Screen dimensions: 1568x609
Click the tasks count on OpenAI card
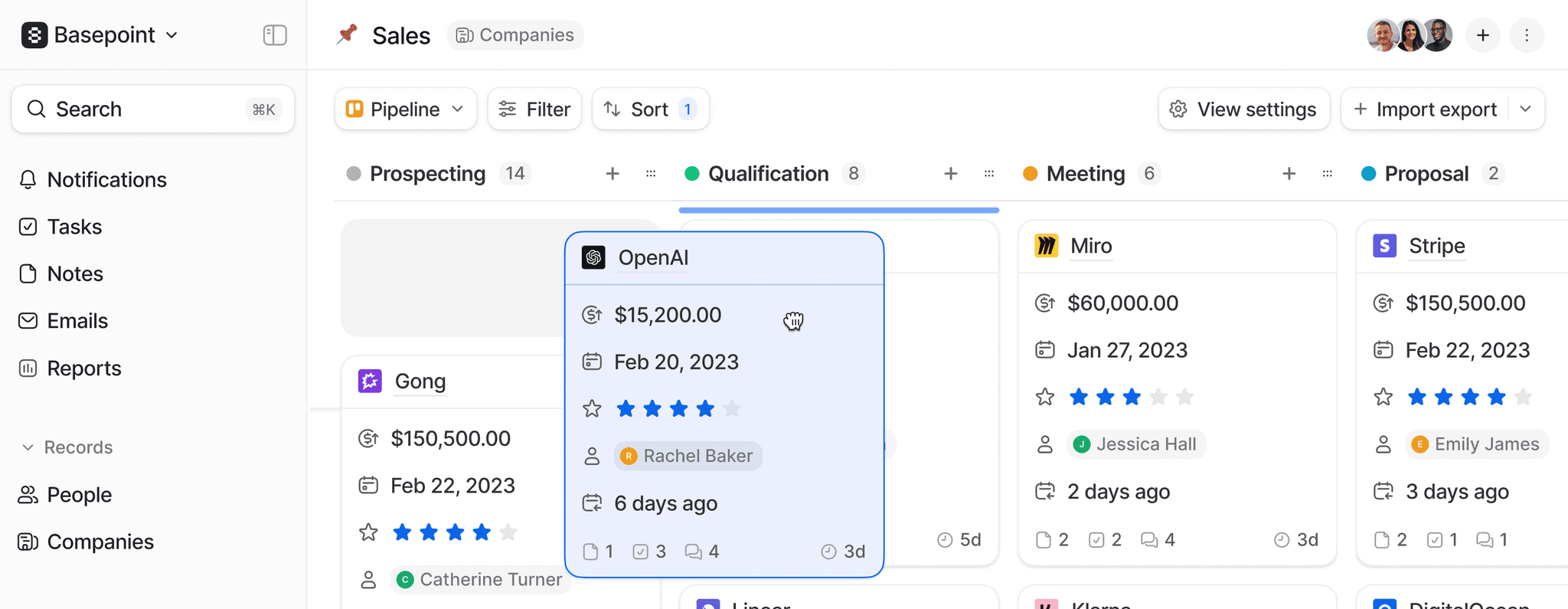pyautogui.click(x=650, y=552)
